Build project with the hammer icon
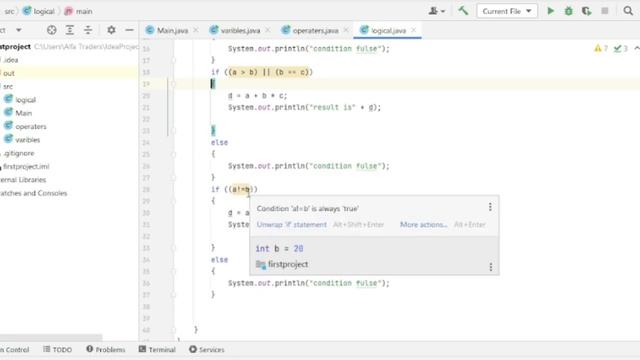The image size is (640, 360). tap(463, 11)
